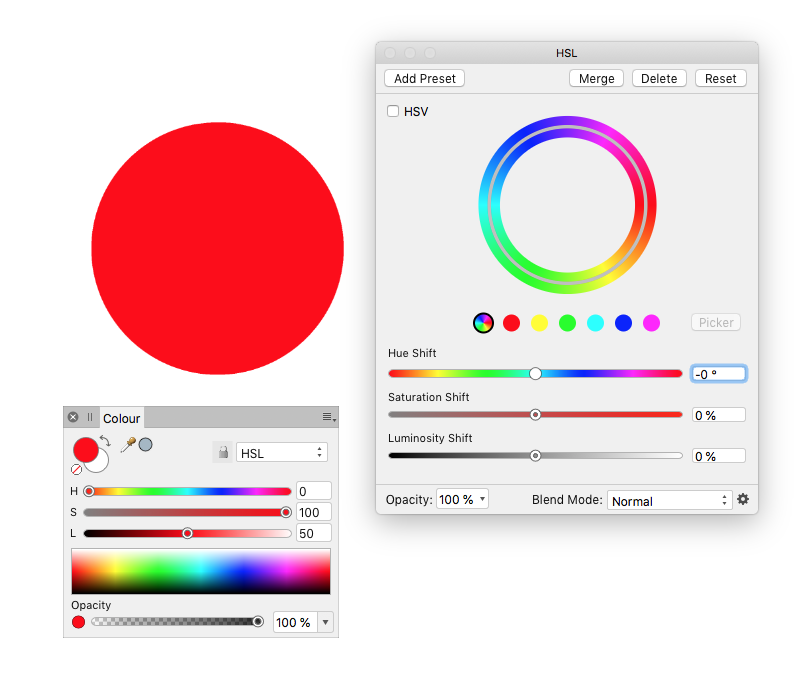Click the S value field showing 100

click(x=314, y=512)
